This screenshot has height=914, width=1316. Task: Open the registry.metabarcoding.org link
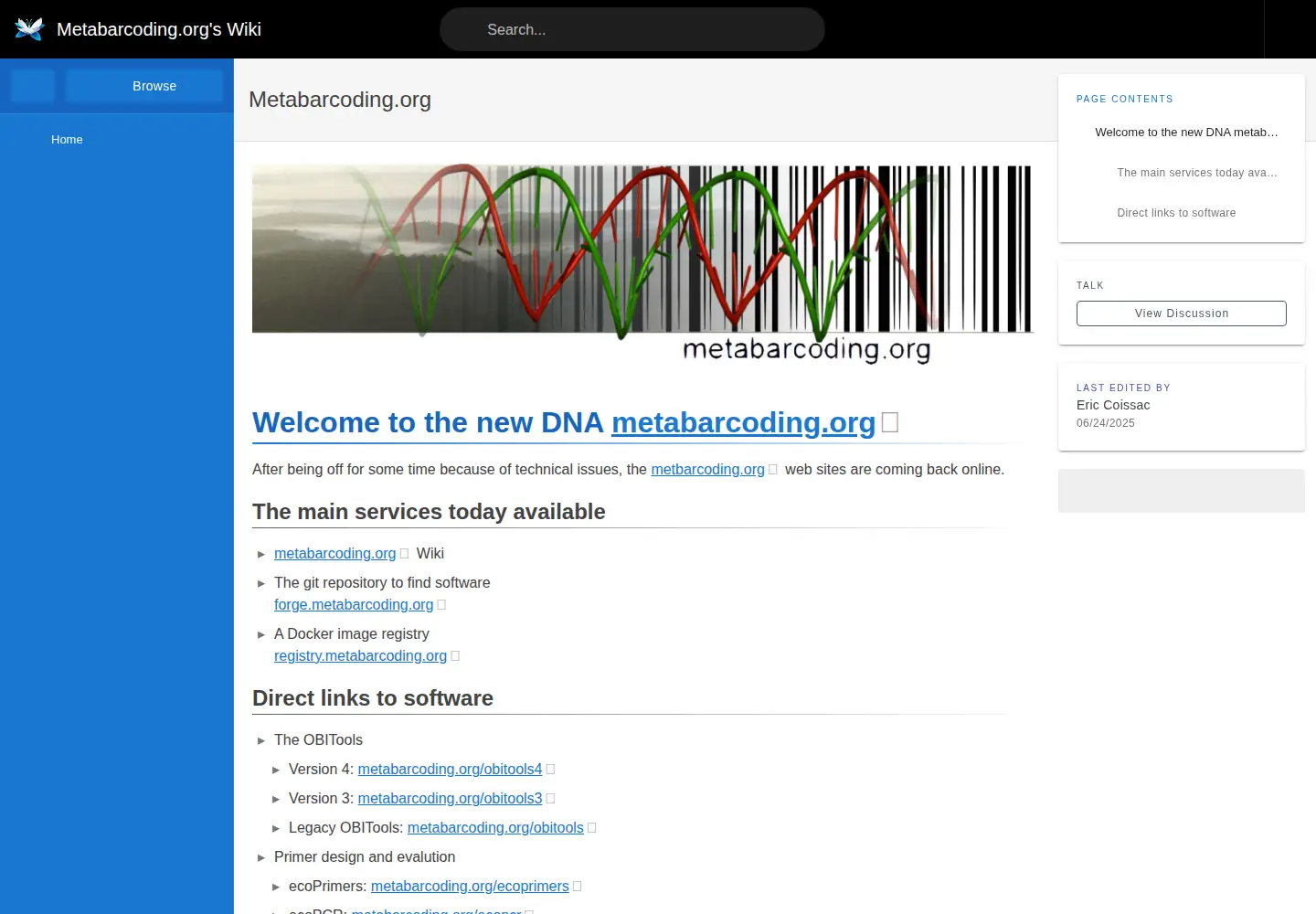click(x=360, y=655)
